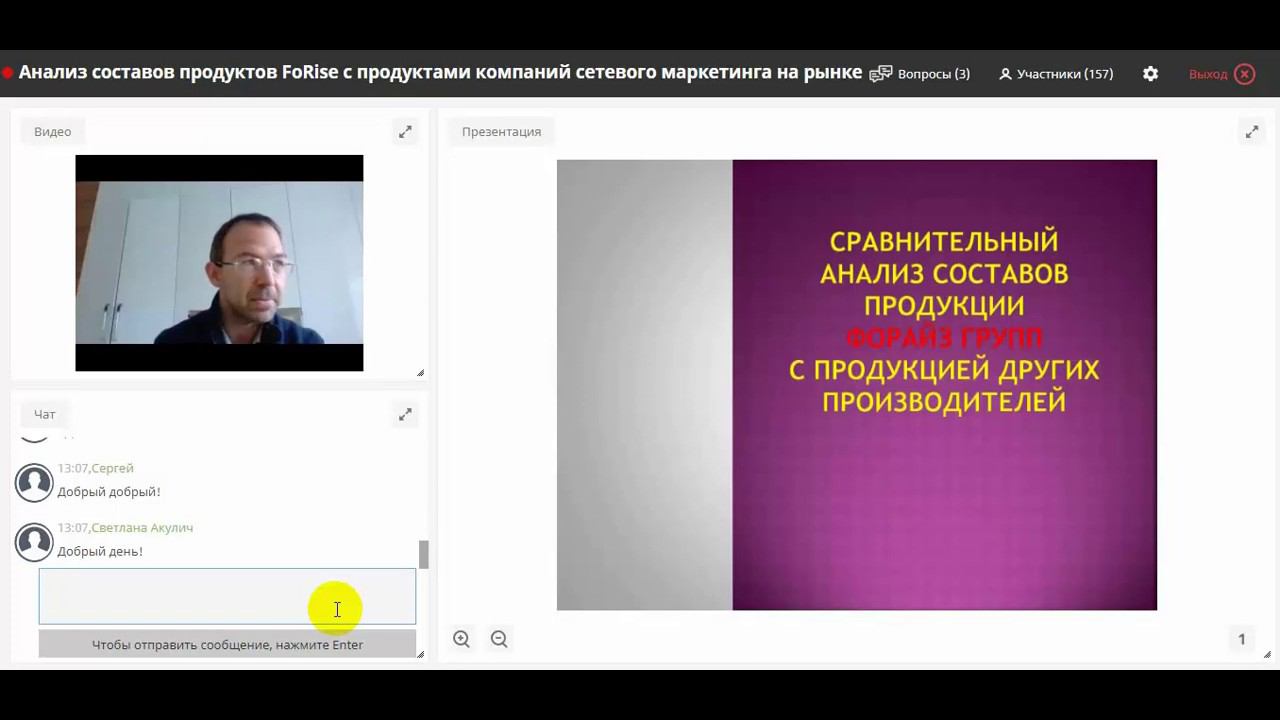Click the red recording indicator dot
Image resolution: width=1280 pixels, height=720 pixels.
(7, 73)
